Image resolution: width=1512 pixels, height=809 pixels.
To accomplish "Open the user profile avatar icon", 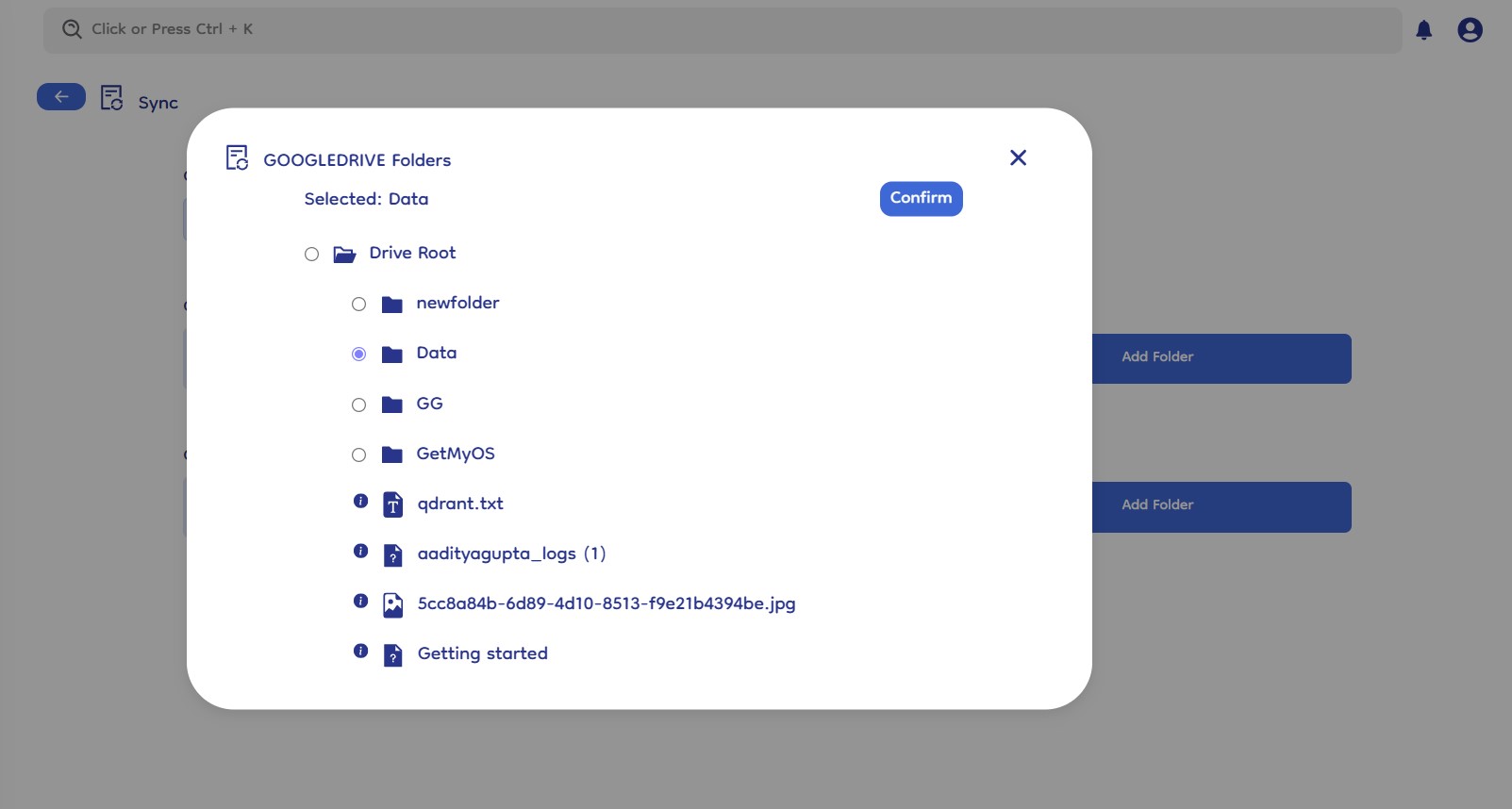I will pyautogui.click(x=1470, y=30).
